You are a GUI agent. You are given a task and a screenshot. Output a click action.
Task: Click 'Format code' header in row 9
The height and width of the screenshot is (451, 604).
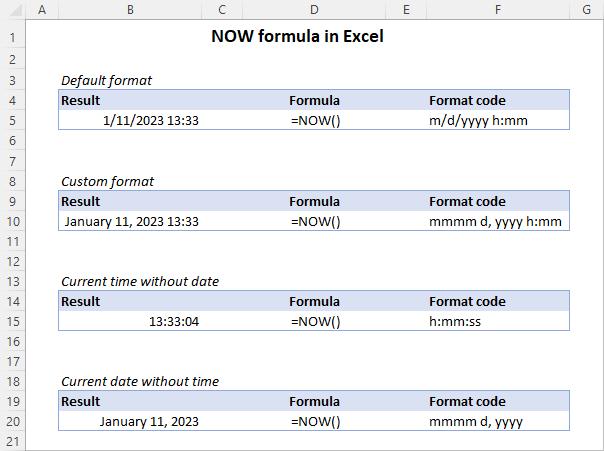(467, 201)
